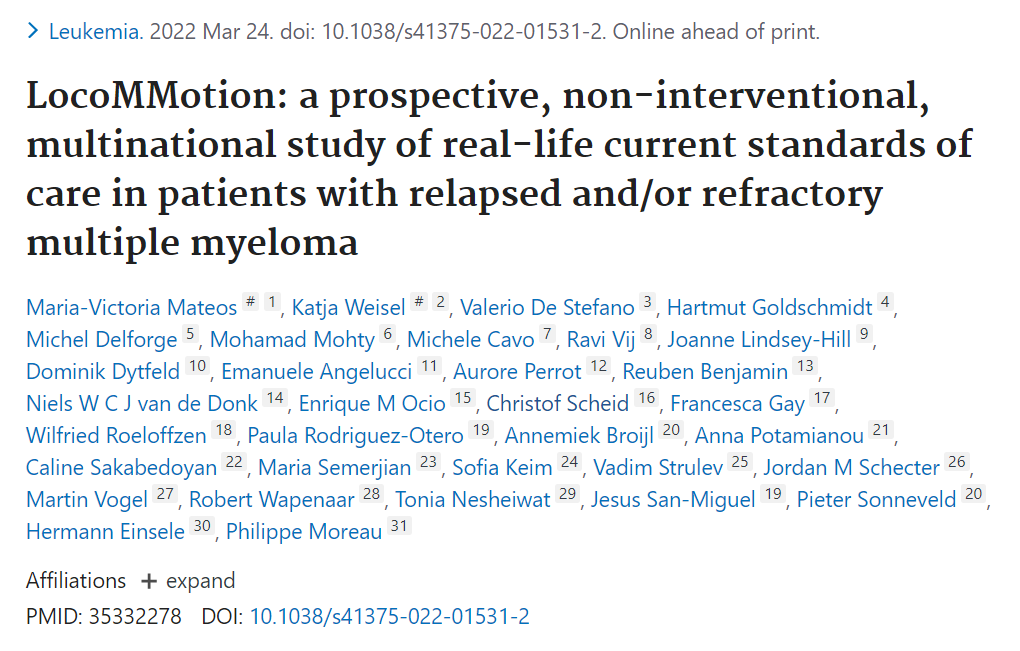Open author Mohamad Mohty
1020x651 pixels.
coord(292,339)
